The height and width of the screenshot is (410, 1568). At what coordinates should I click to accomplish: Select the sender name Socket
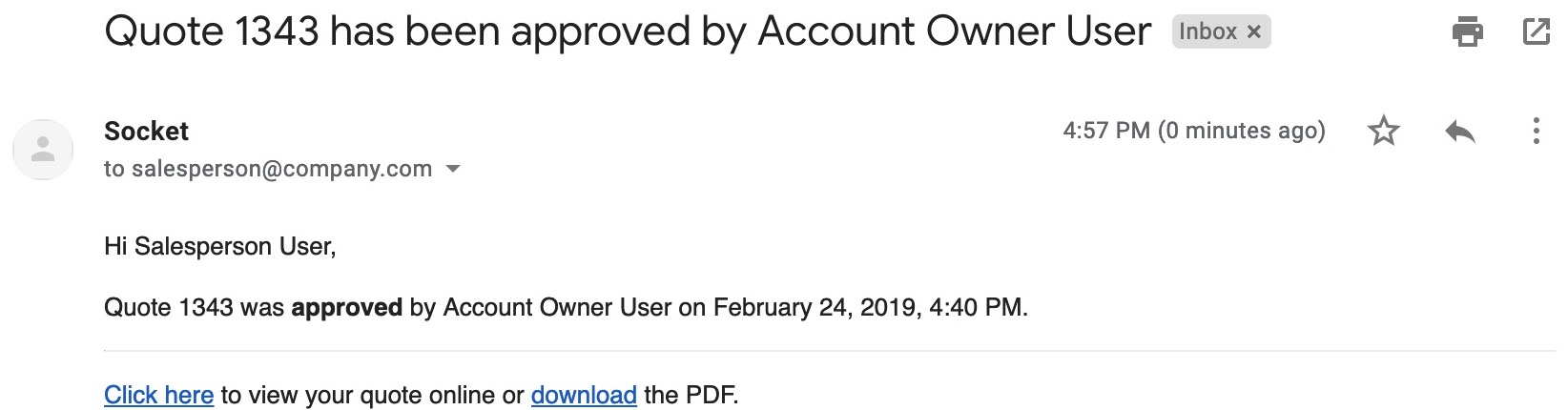[146, 131]
